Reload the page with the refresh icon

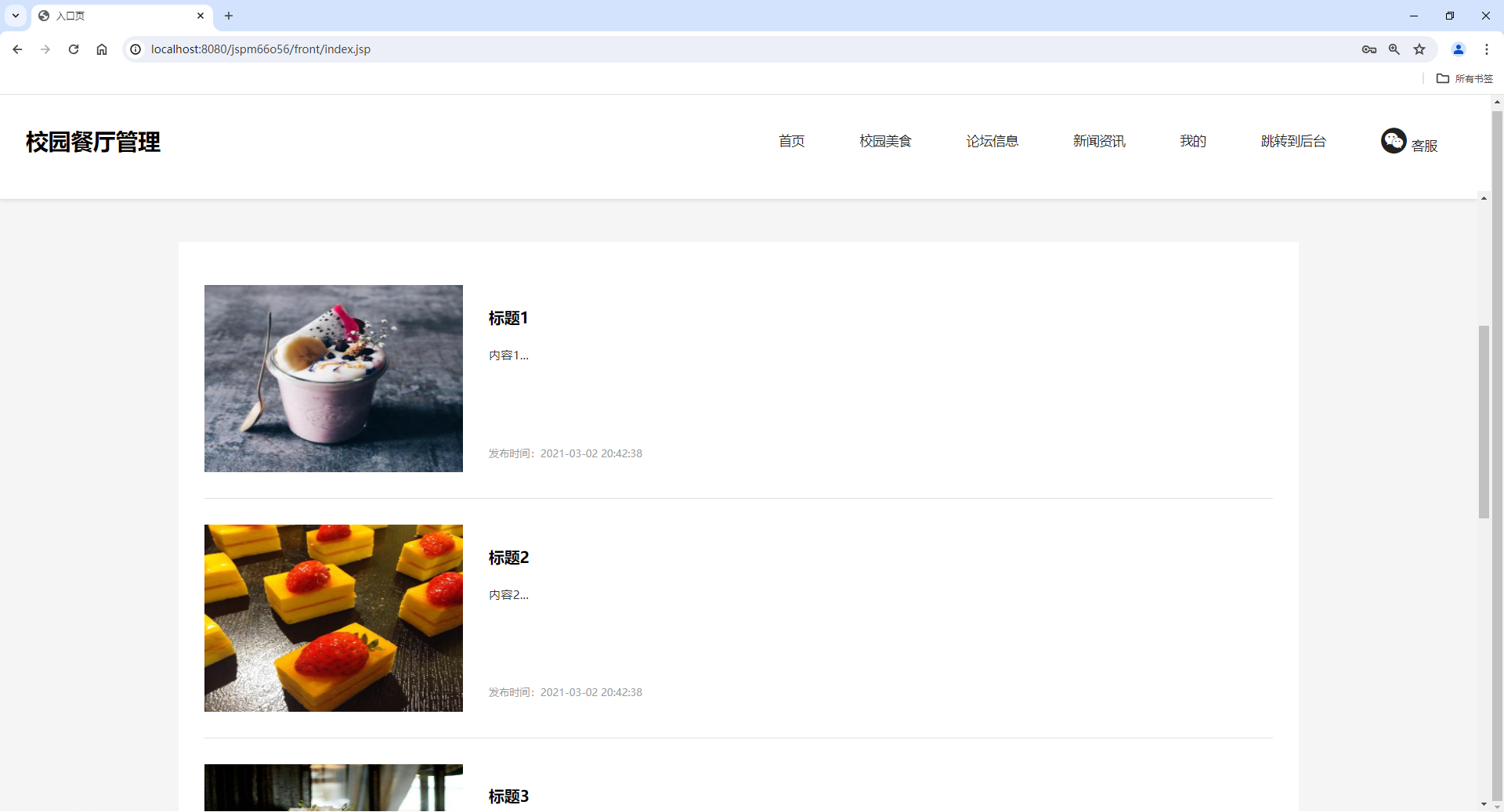(x=73, y=49)
